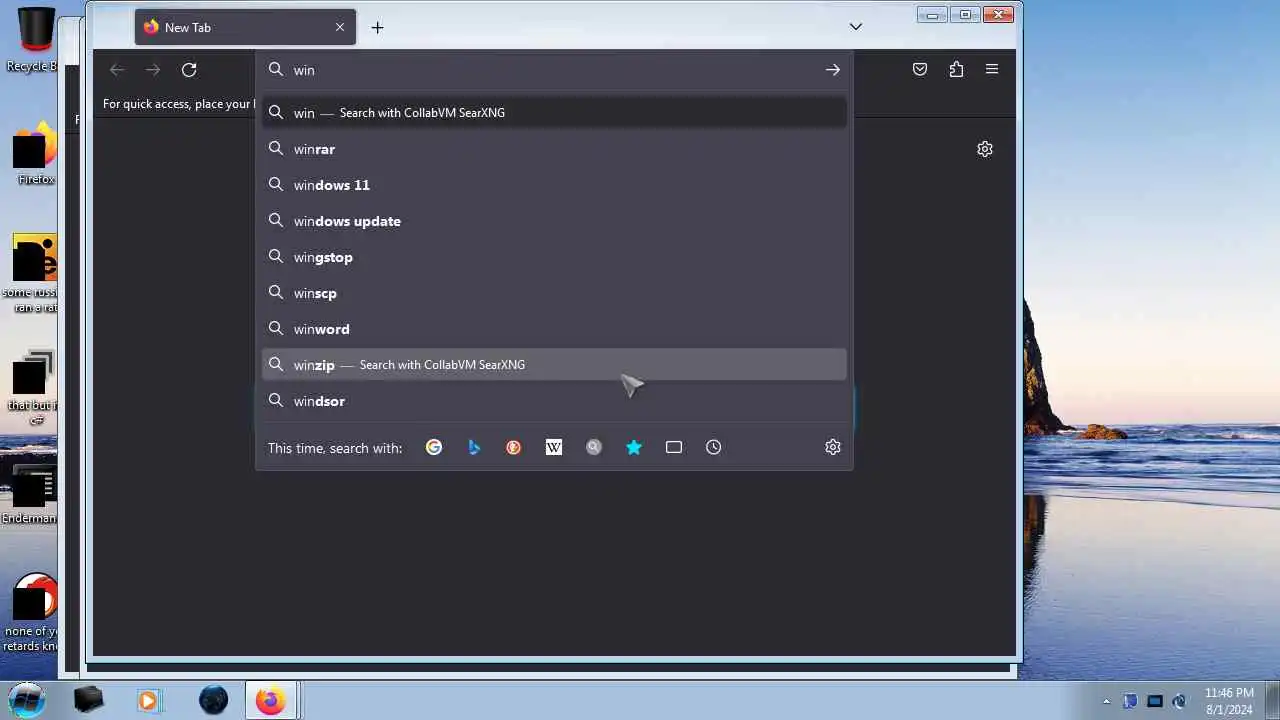Open the Pocket save icon

pos(920,69)
